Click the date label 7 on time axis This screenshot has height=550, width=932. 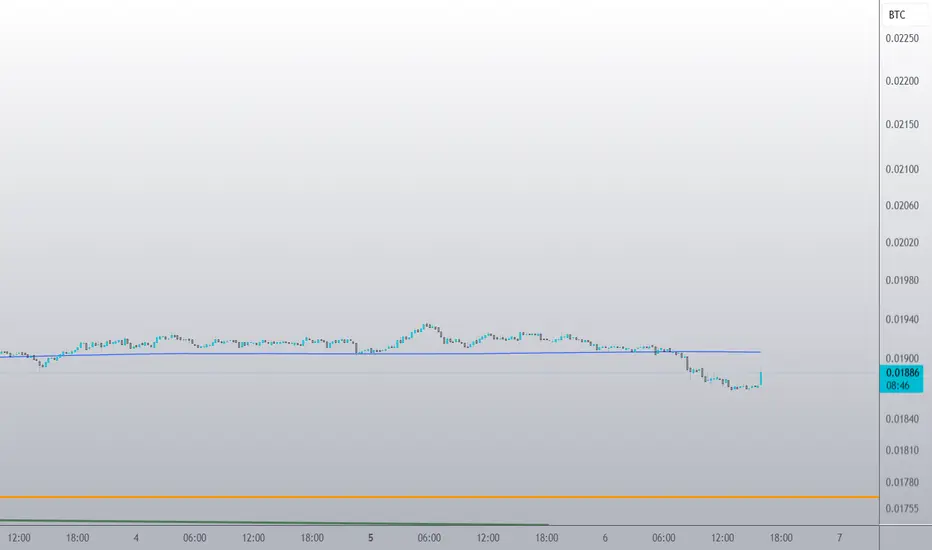pos(840,538)
